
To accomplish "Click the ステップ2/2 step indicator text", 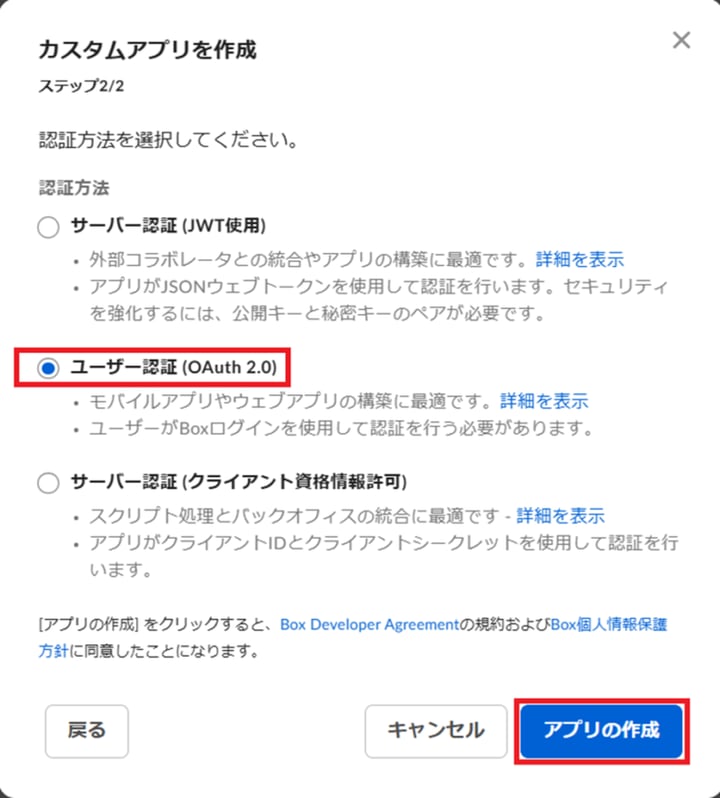I will 81,86.
